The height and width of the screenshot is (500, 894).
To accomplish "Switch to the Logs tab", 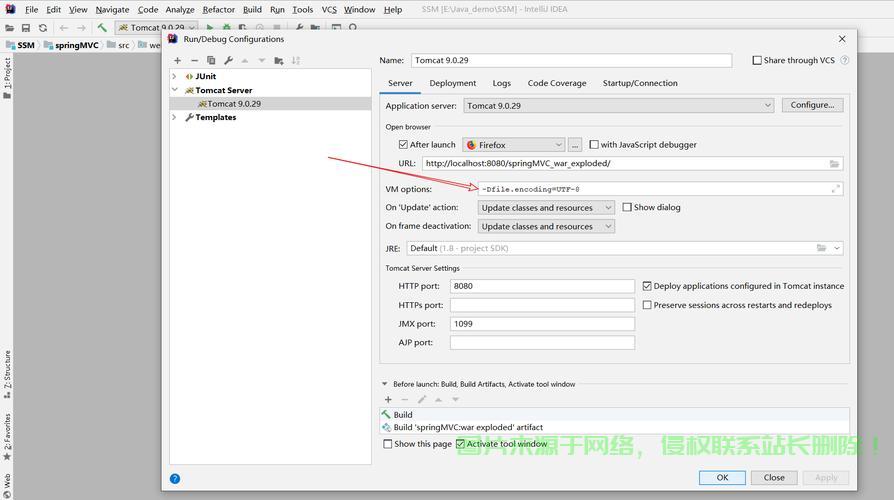I will pos(502,83).
